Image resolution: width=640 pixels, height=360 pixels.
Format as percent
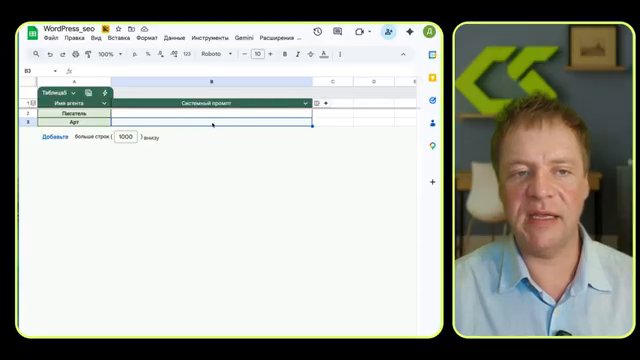148,54
